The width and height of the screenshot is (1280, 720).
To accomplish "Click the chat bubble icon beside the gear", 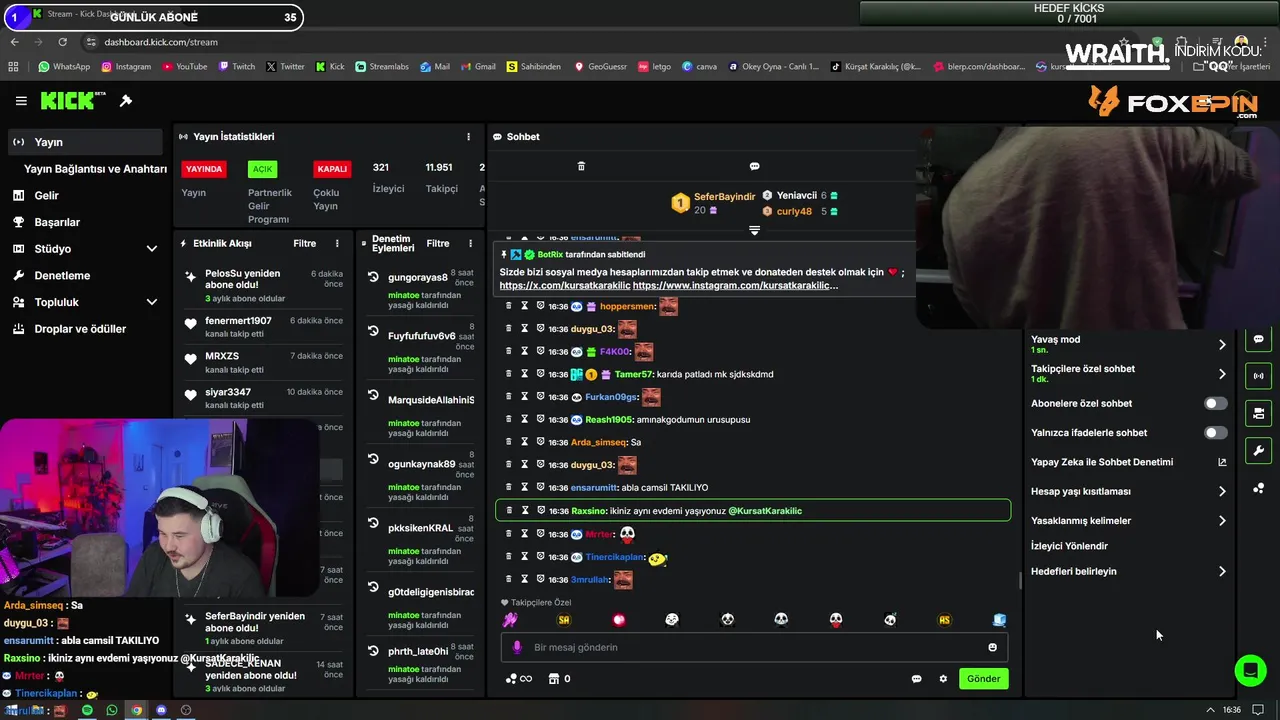I will pos(916,679).
